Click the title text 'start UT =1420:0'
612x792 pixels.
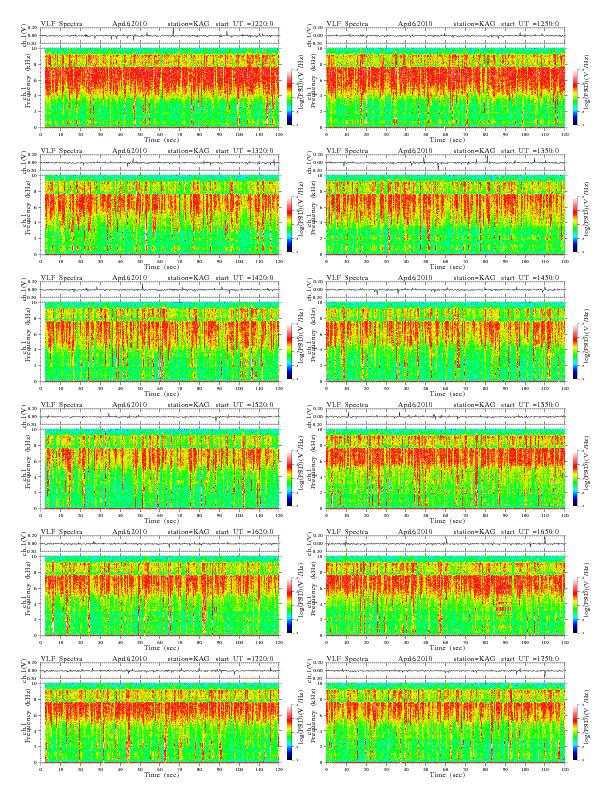click(245, 277)
